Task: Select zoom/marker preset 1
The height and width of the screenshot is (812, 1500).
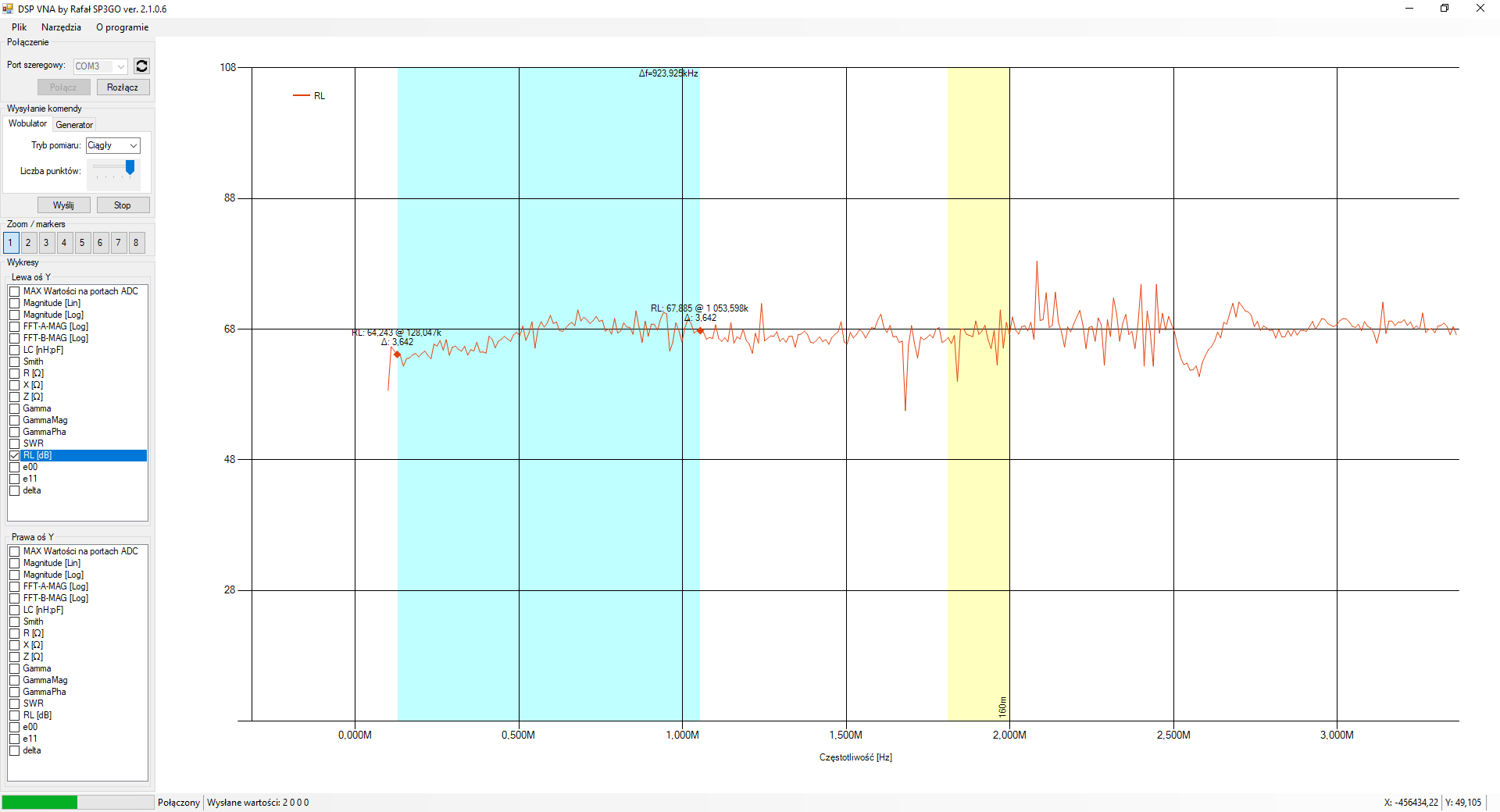Action: (10, 243)
